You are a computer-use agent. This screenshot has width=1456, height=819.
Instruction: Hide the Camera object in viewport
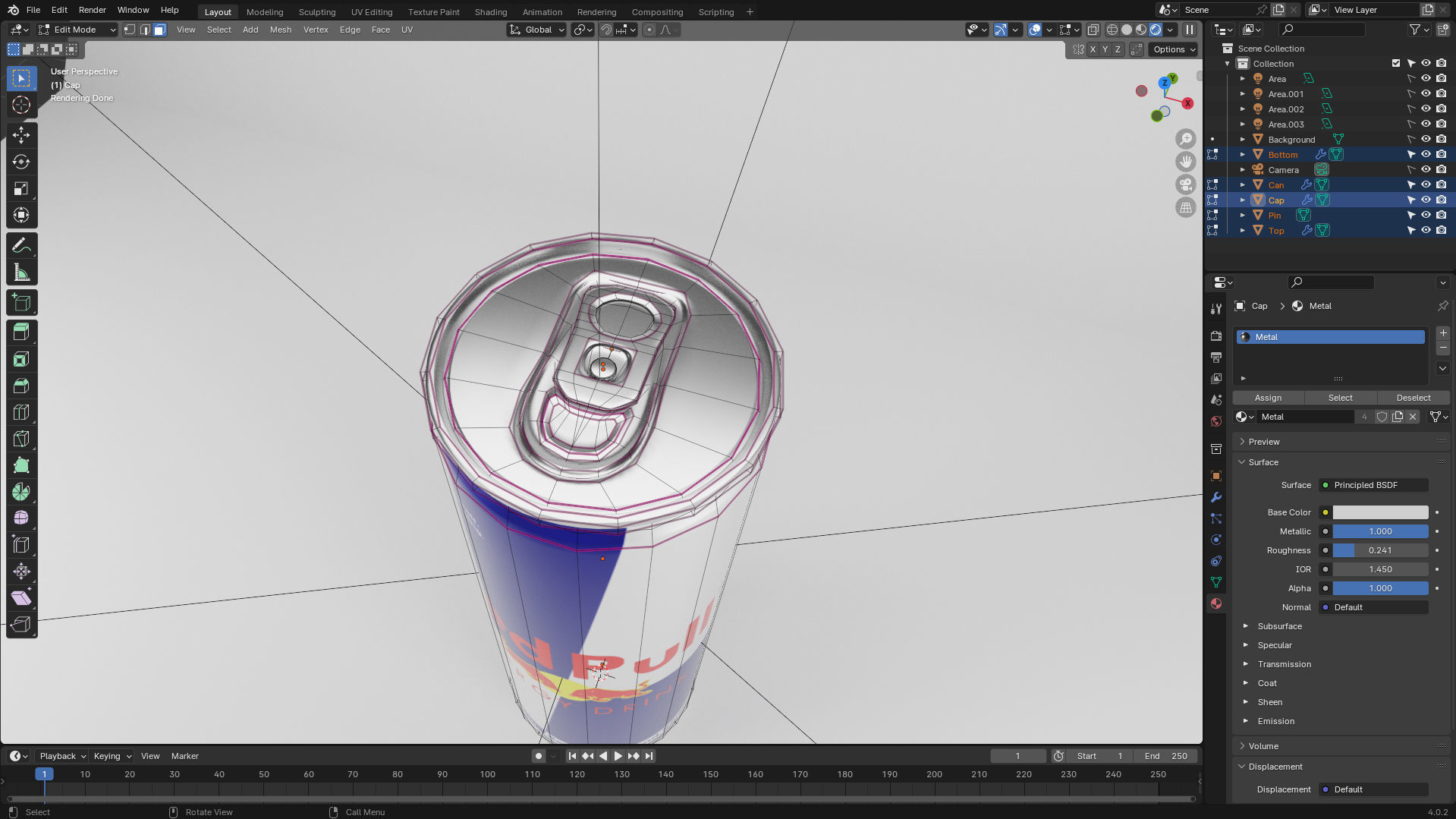(x=1426, y=170)
